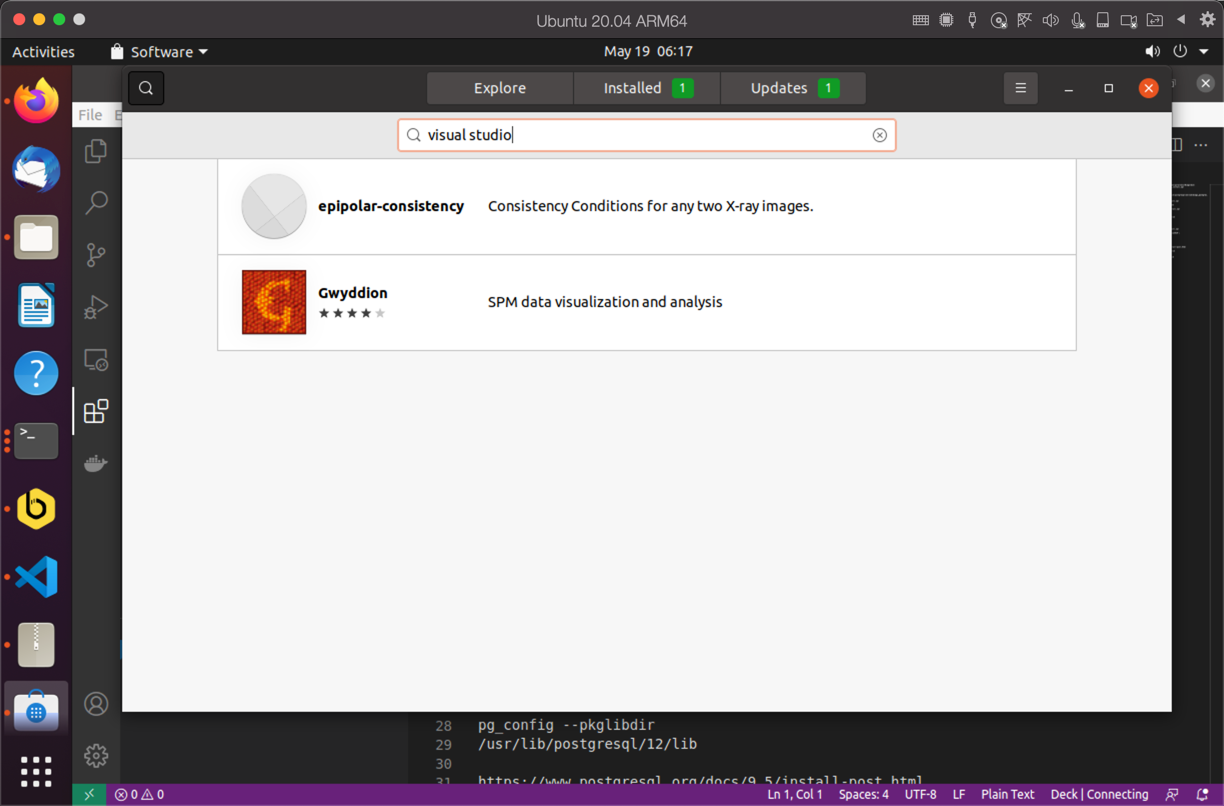
Task: Open Archive Manager from the dock
Action: pos(36,645)
